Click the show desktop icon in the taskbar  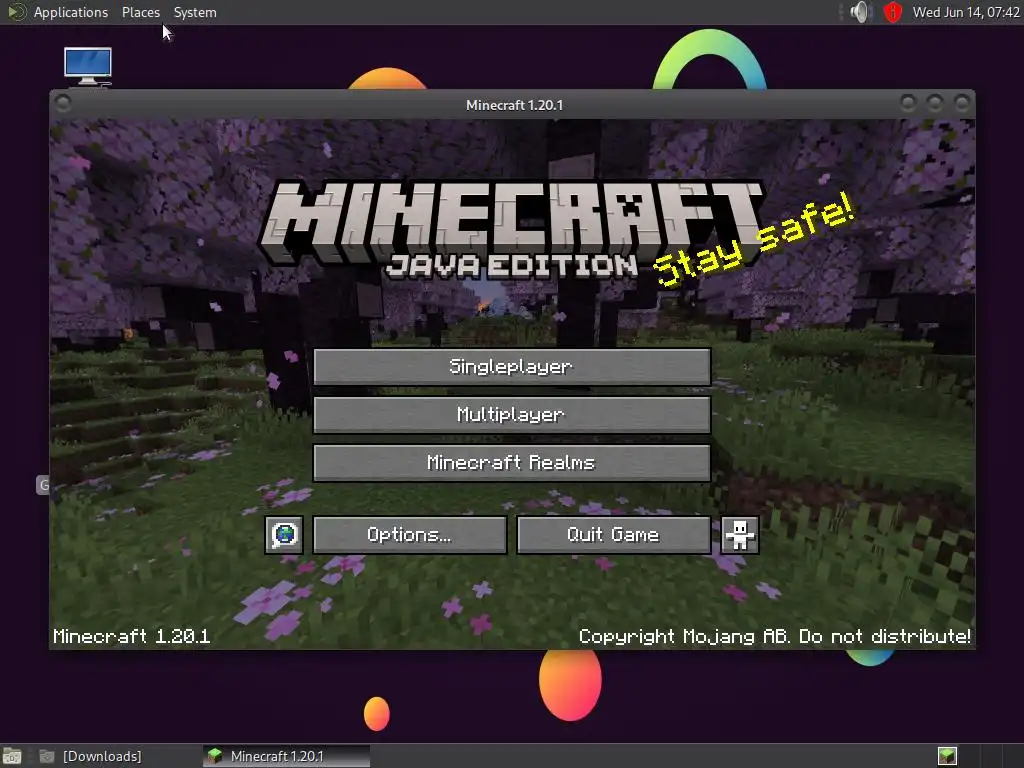tap(12, 756)
